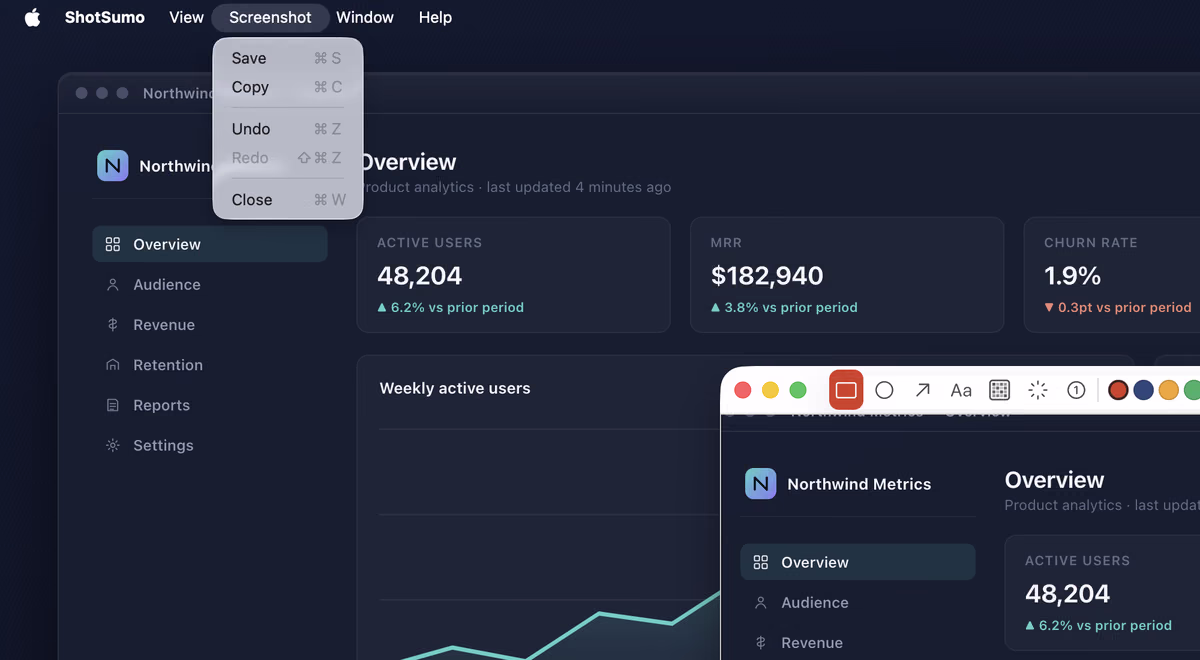Click the N logo beside Northwind Metrics
1200x660 pixels.
[761, 484]
